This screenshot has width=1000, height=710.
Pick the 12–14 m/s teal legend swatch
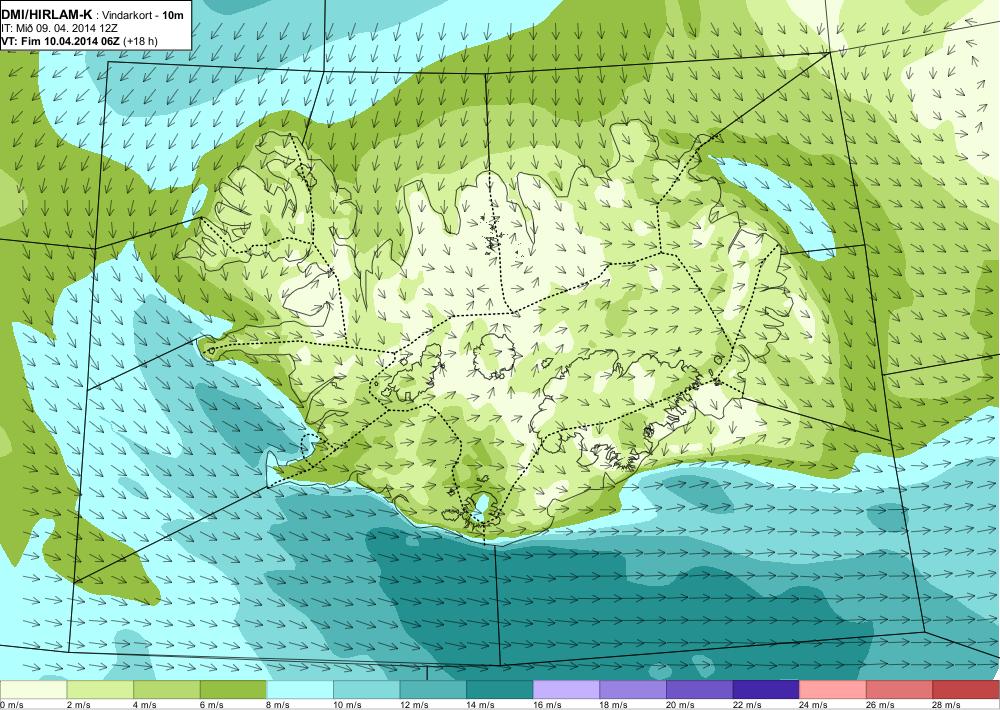433,690
